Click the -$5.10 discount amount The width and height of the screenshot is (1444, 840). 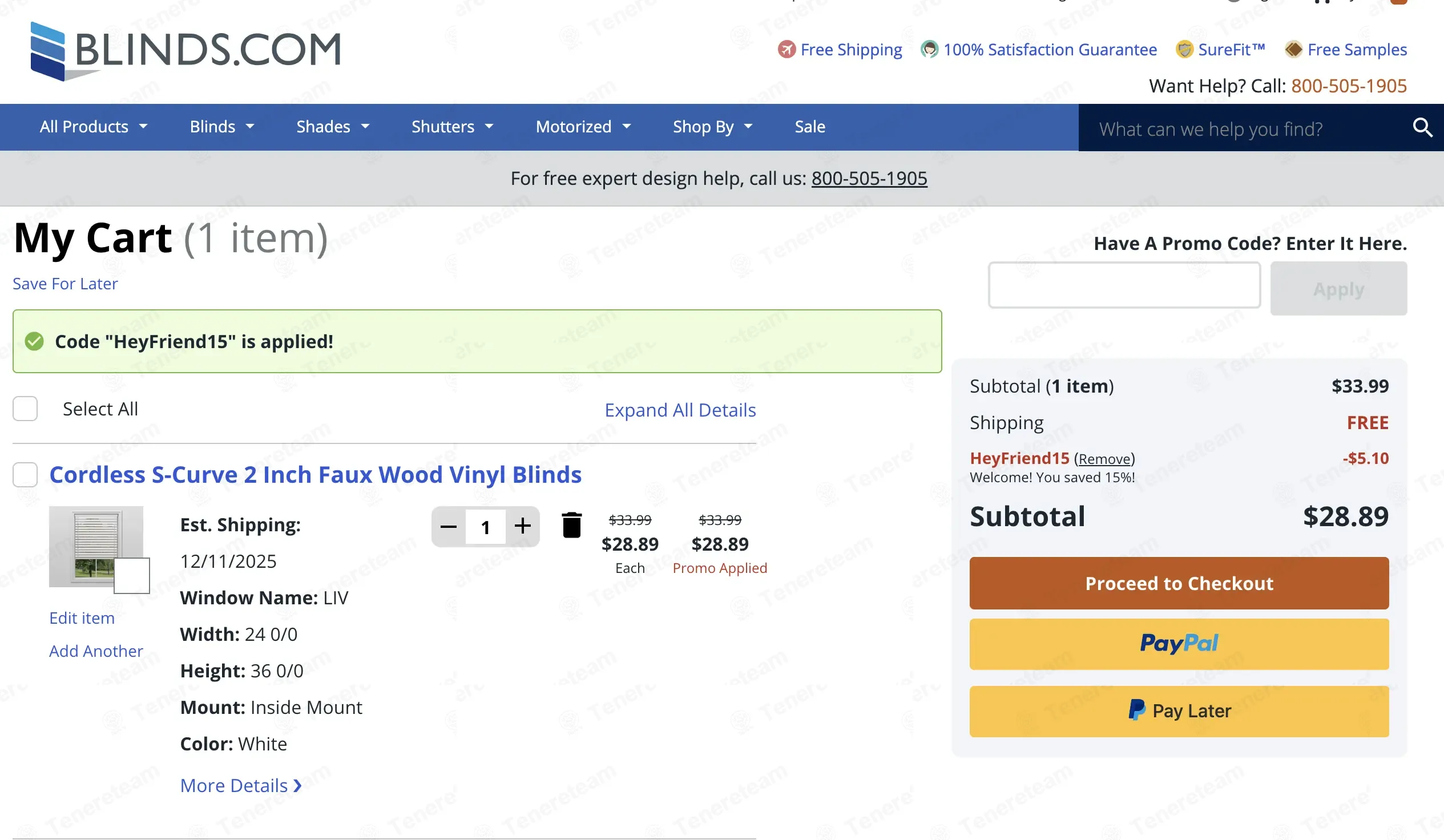click(x=1365, y=458)
